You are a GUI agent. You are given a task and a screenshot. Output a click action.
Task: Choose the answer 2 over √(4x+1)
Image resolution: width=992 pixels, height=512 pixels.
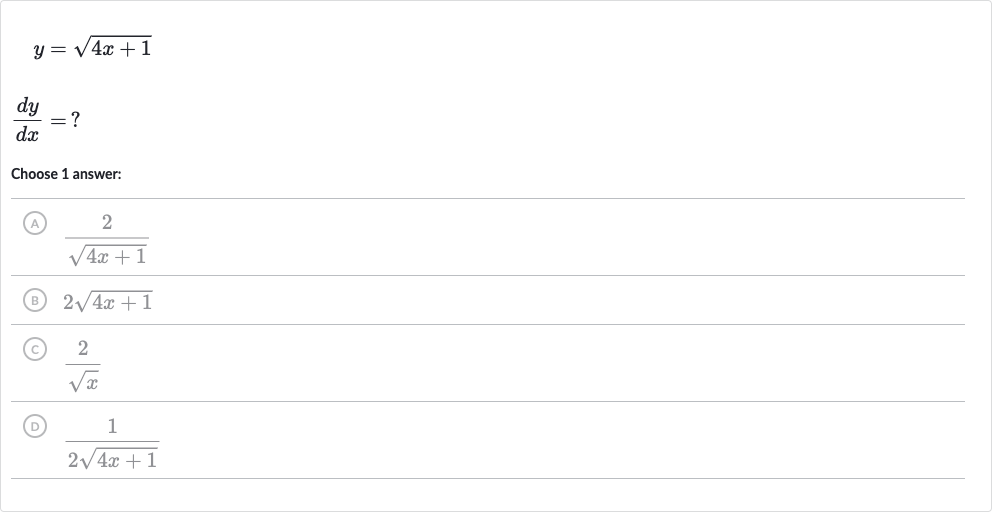click(107, 239)
